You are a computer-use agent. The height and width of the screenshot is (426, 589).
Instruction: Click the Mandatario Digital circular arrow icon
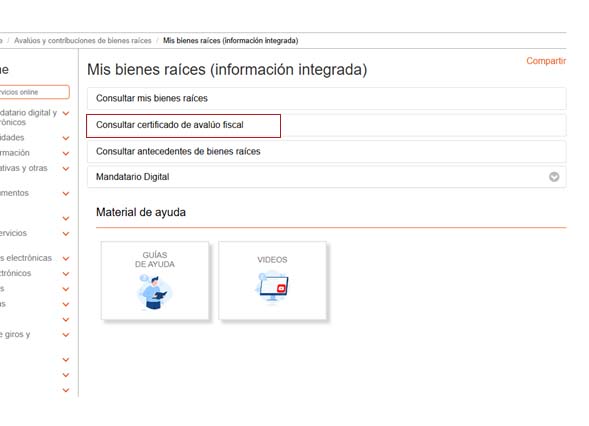554,177
